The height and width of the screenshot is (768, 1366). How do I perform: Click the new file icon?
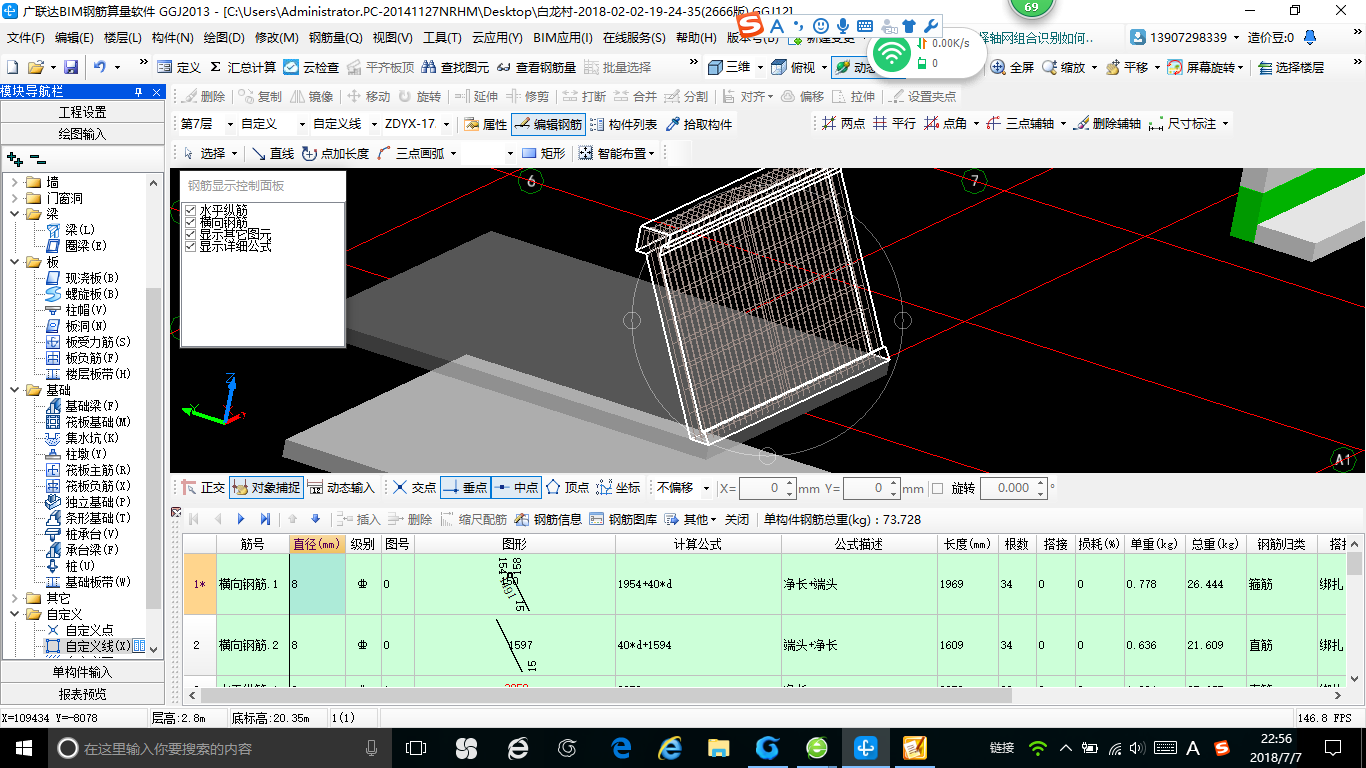coord(13,67)
